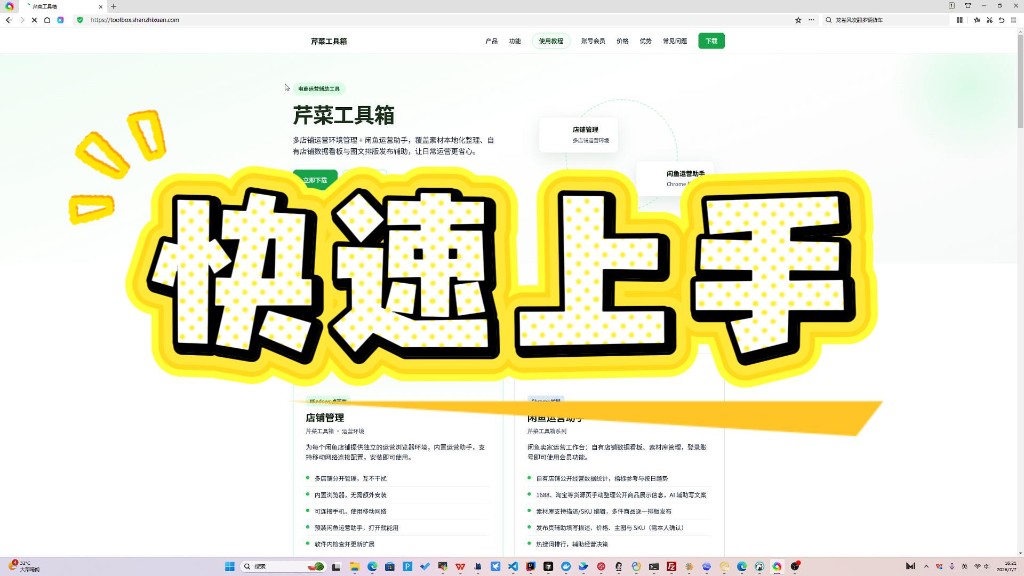
Task: Open File Explorer from the taskbar
Action: tap(355, 566)
